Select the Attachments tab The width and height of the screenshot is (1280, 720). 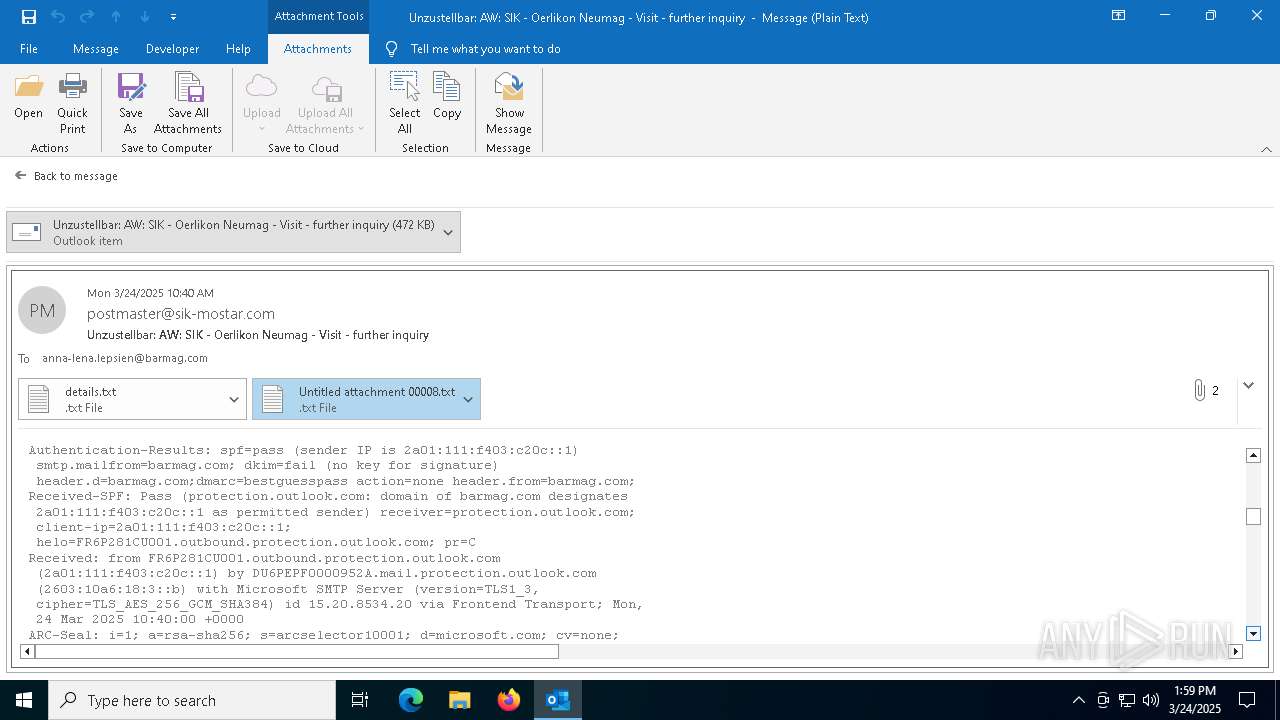click(318, 49)
